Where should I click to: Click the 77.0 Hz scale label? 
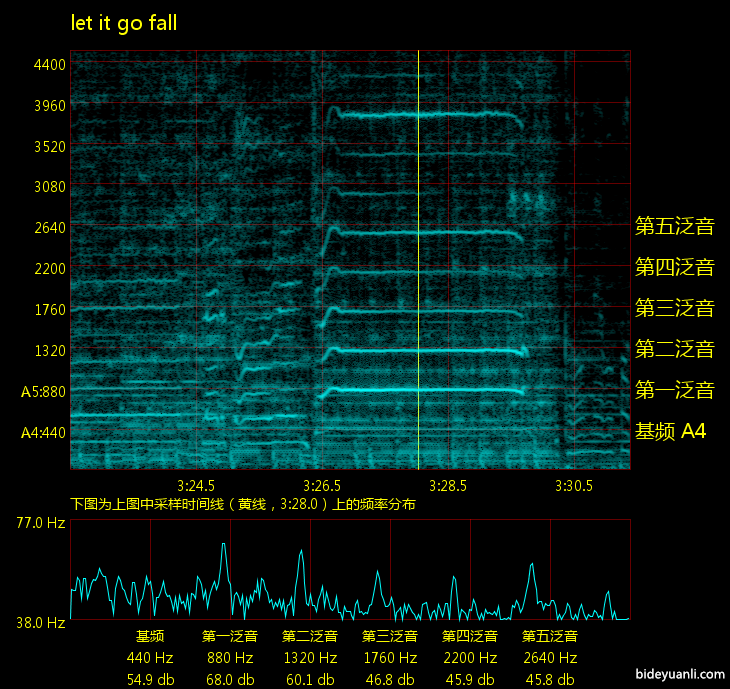[40, 523]
